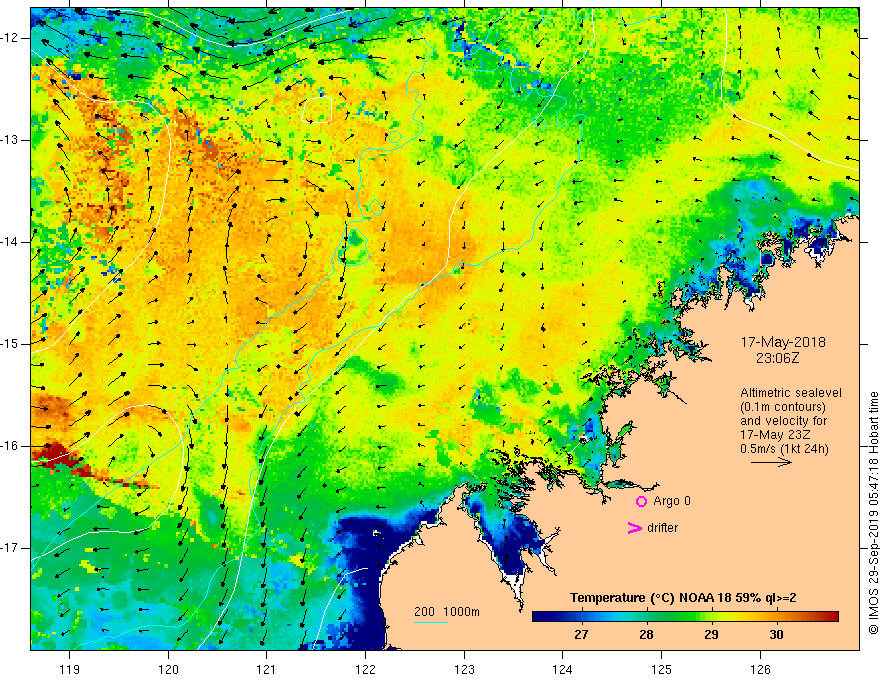The height and width of the screenshot is (680, 880).
Task: Click the longitude axis label 124
Action: [x=563, y=669]
